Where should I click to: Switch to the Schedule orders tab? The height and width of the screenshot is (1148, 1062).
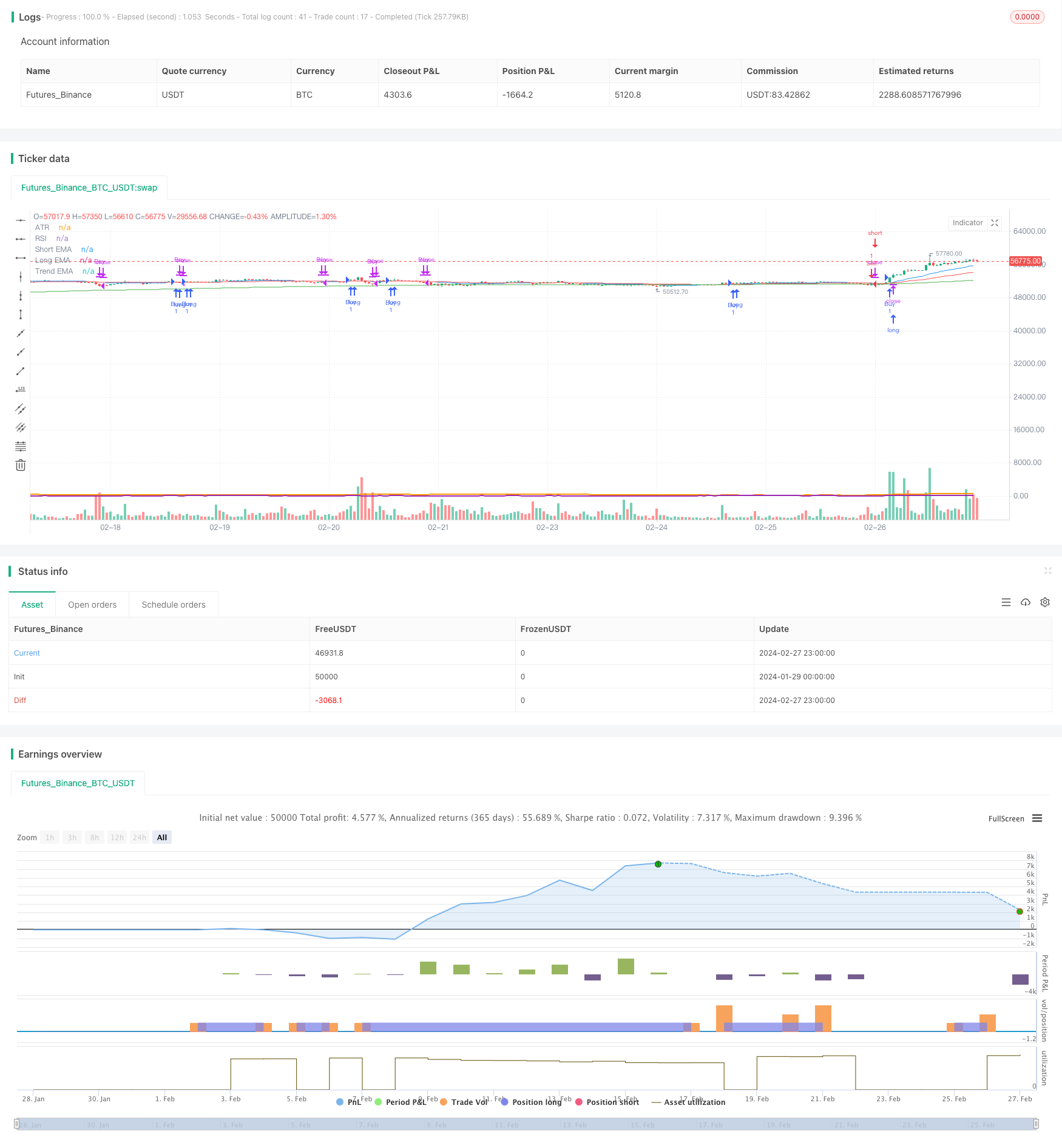(174, 605)
